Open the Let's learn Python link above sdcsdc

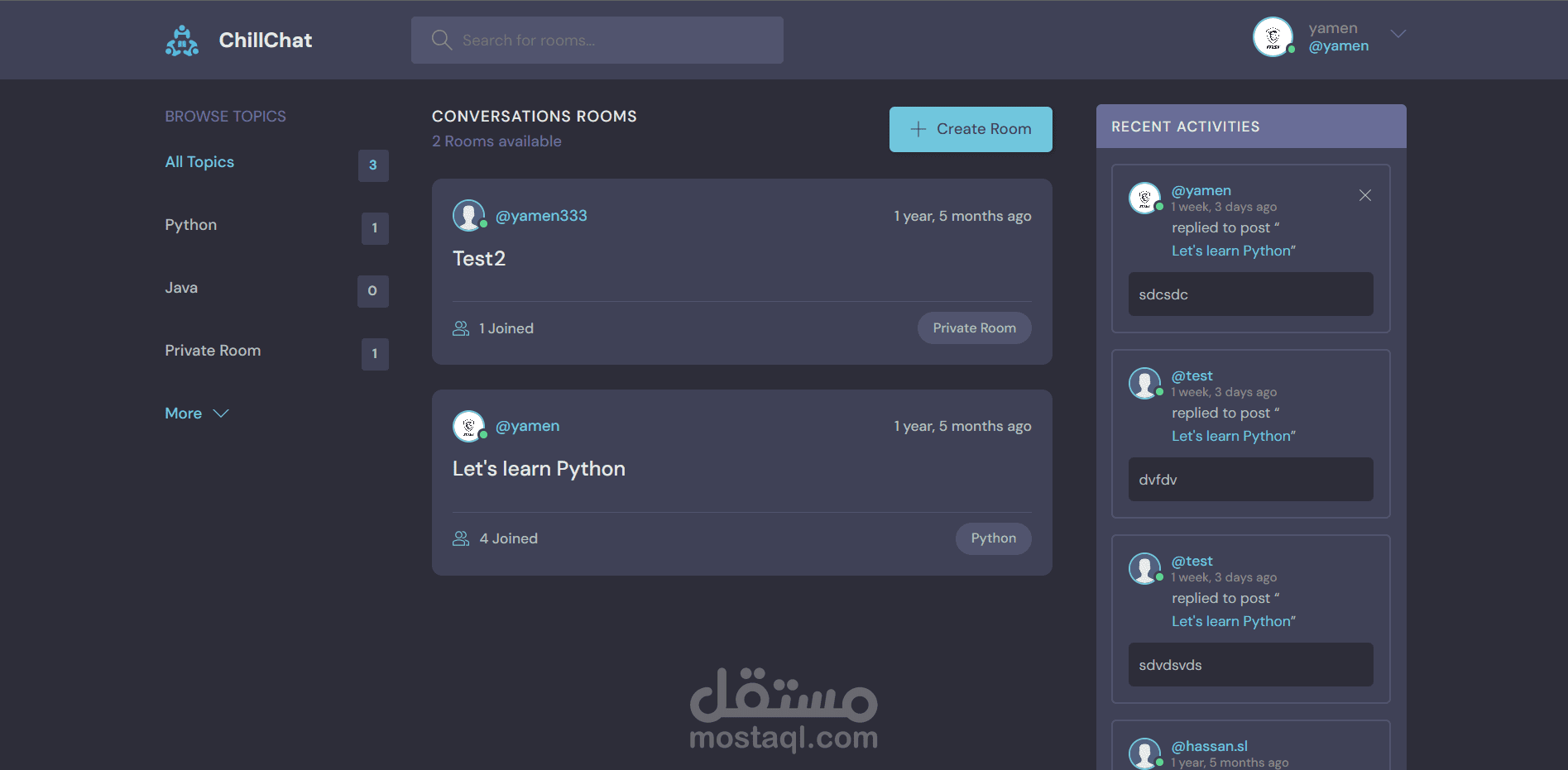click(1231, 251)
